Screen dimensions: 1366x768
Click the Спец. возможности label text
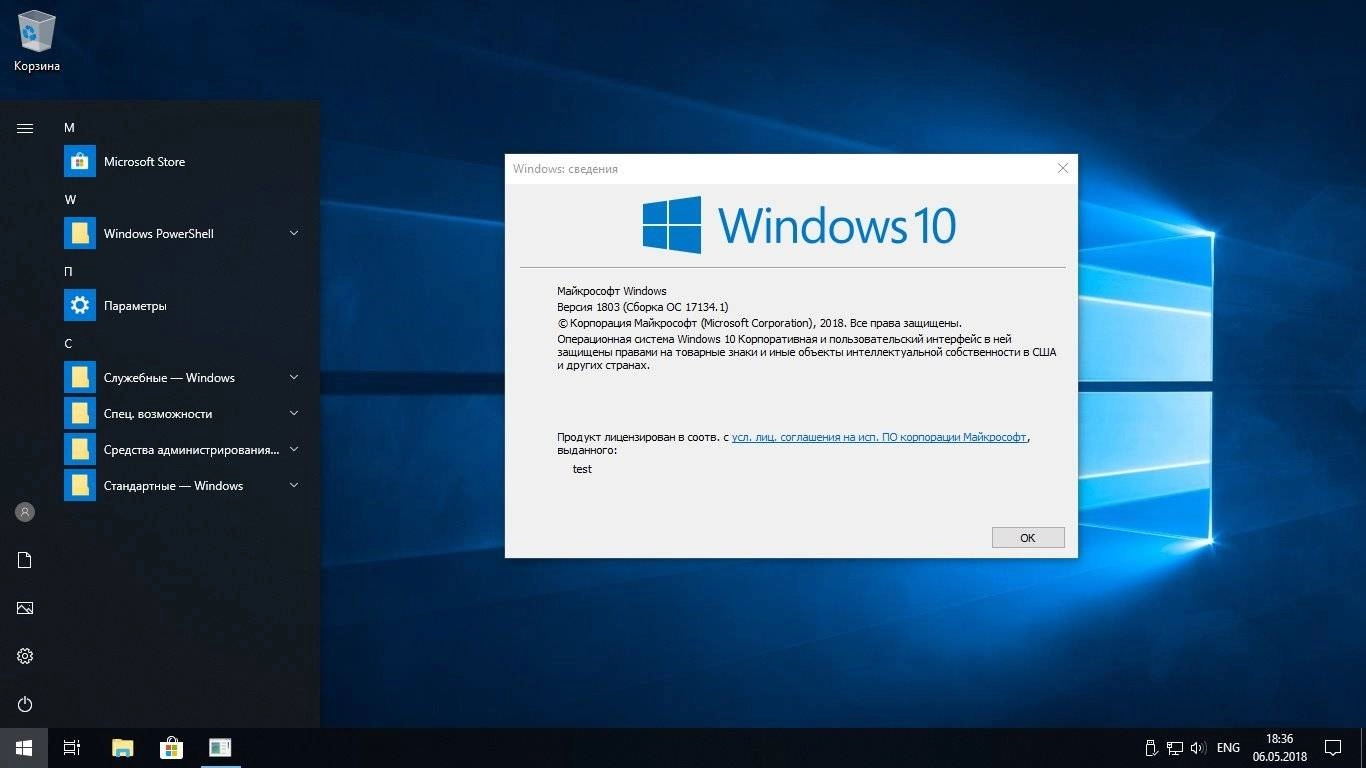point(158,413)
